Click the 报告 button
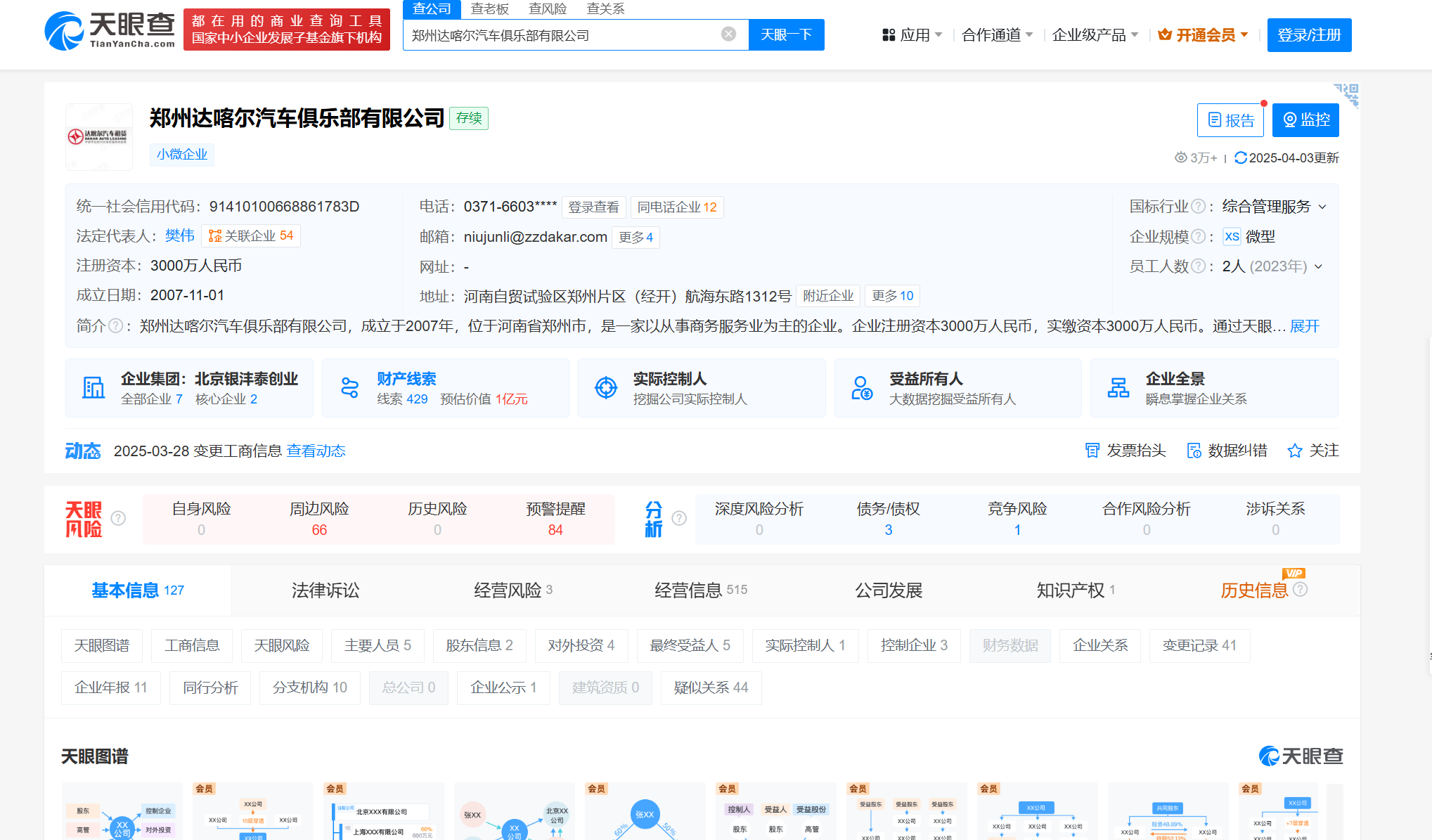The width and height of the screenshot is (1432, 840). click(1230, 120)
